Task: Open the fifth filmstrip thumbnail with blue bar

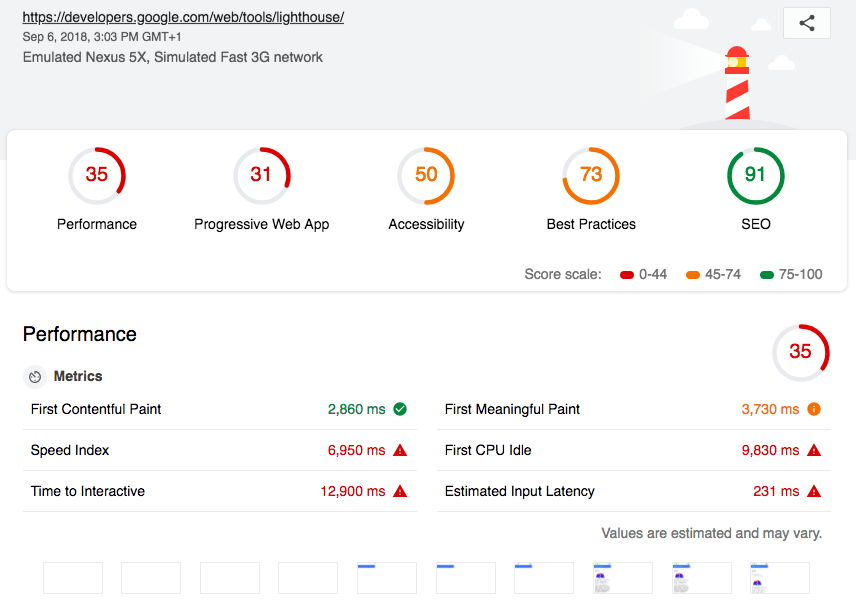Action: click(387, 578)
